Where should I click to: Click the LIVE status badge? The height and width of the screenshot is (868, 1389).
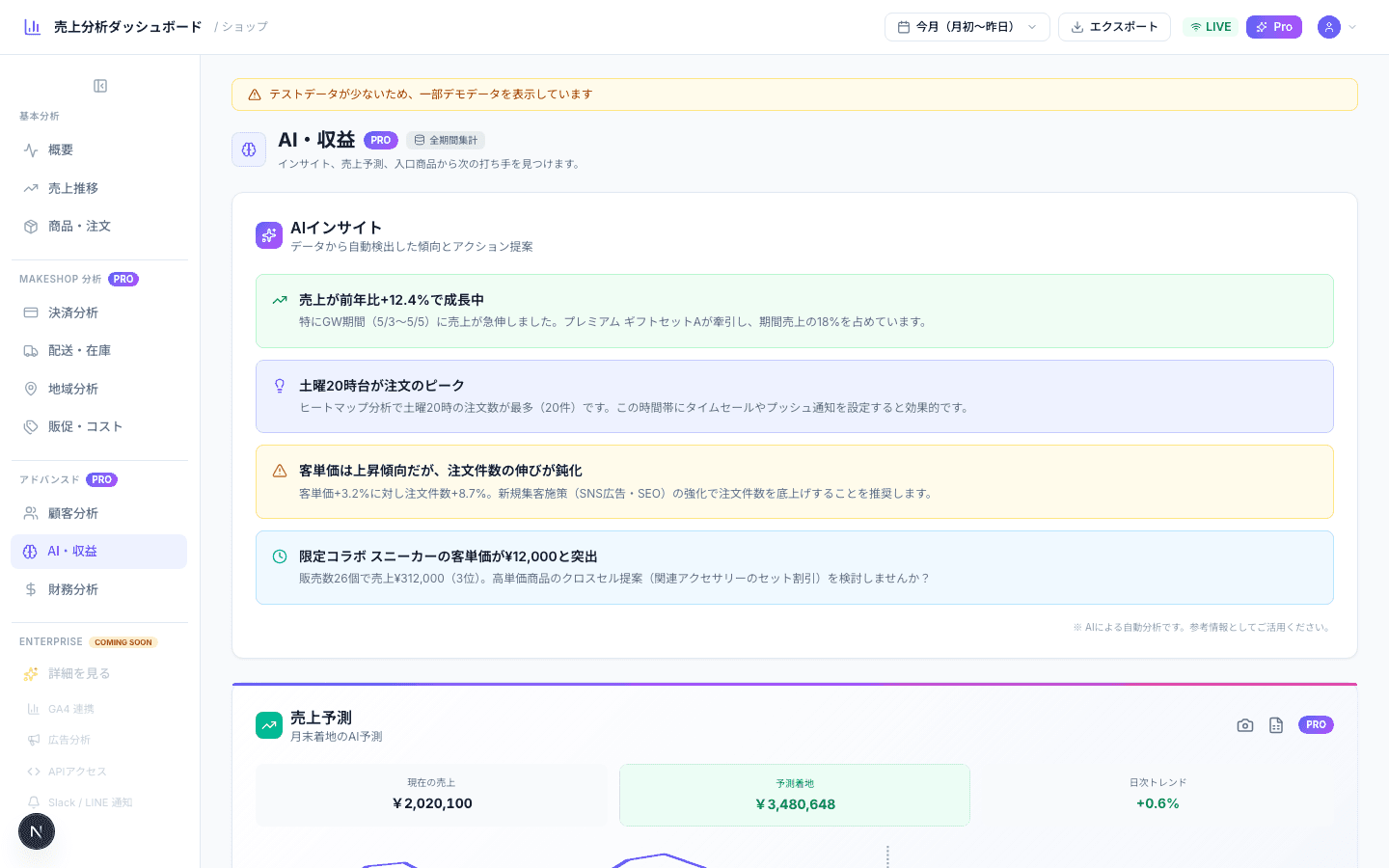click(1211, 27)
